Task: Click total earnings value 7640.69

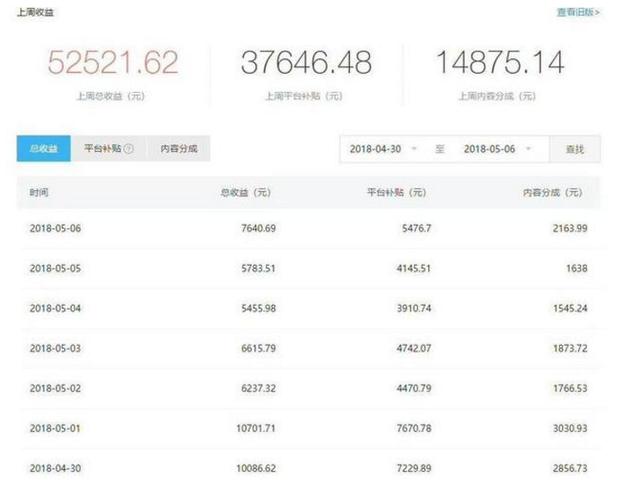Action: tap(258, 228)
